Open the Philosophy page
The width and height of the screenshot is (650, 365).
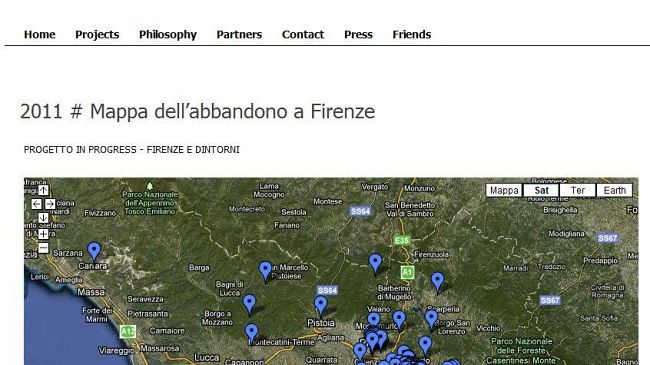pyautogui.click(x=168, y=34)
